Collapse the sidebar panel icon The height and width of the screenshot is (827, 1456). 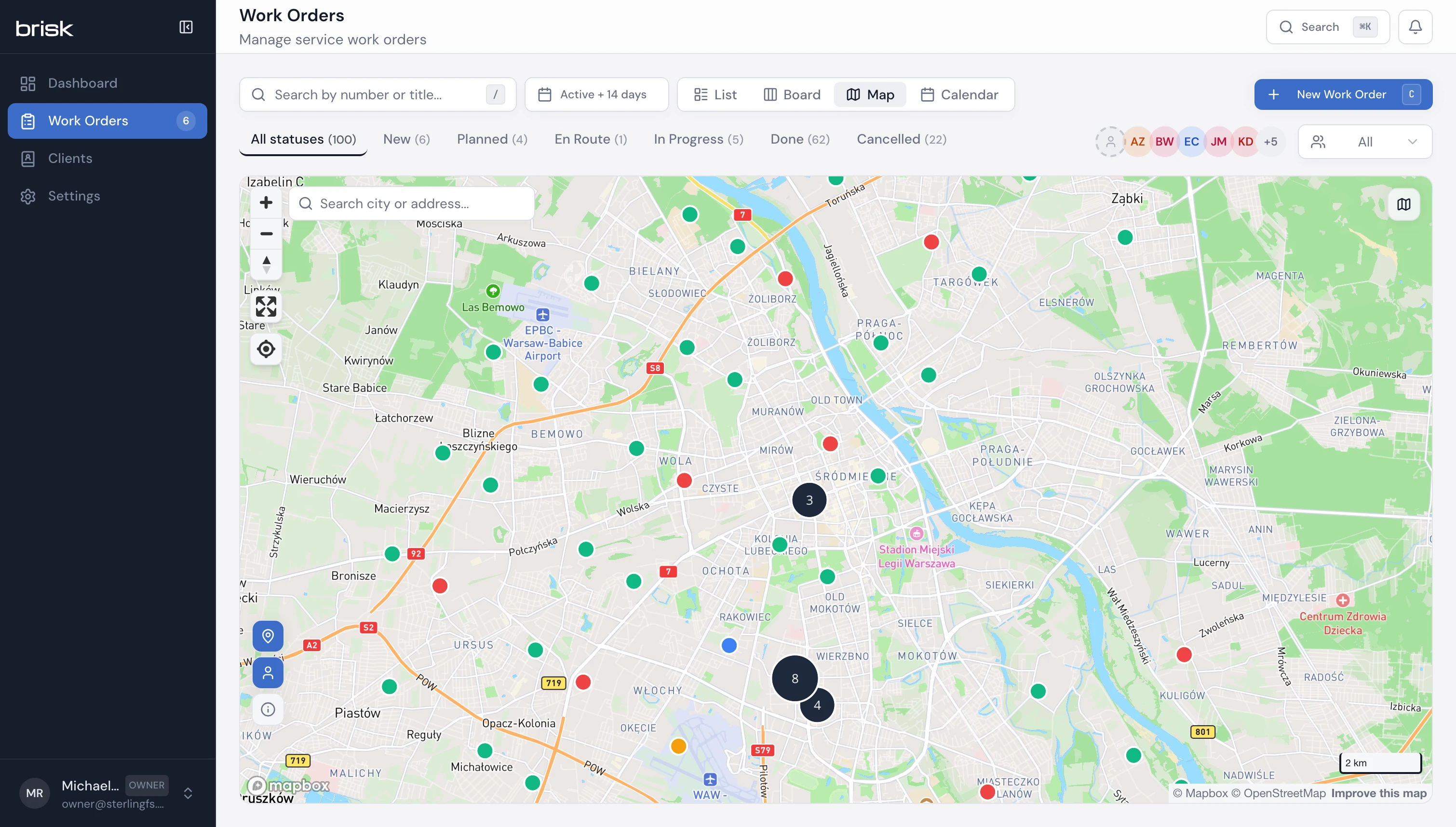coord(186,27)
